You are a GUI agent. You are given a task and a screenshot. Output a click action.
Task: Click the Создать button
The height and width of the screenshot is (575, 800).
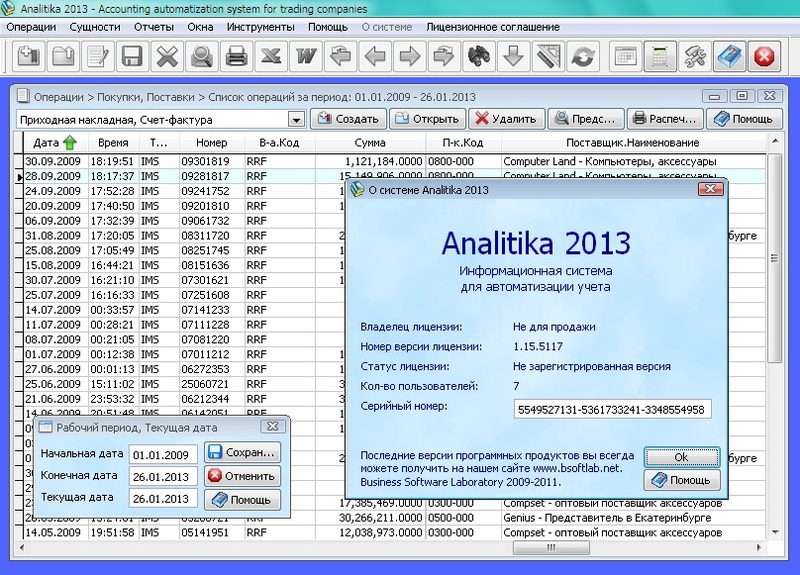click(348, 119)
